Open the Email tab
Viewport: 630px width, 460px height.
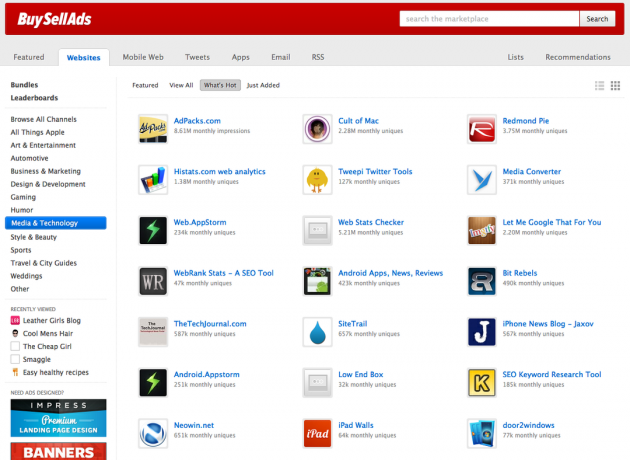(280, 57)
